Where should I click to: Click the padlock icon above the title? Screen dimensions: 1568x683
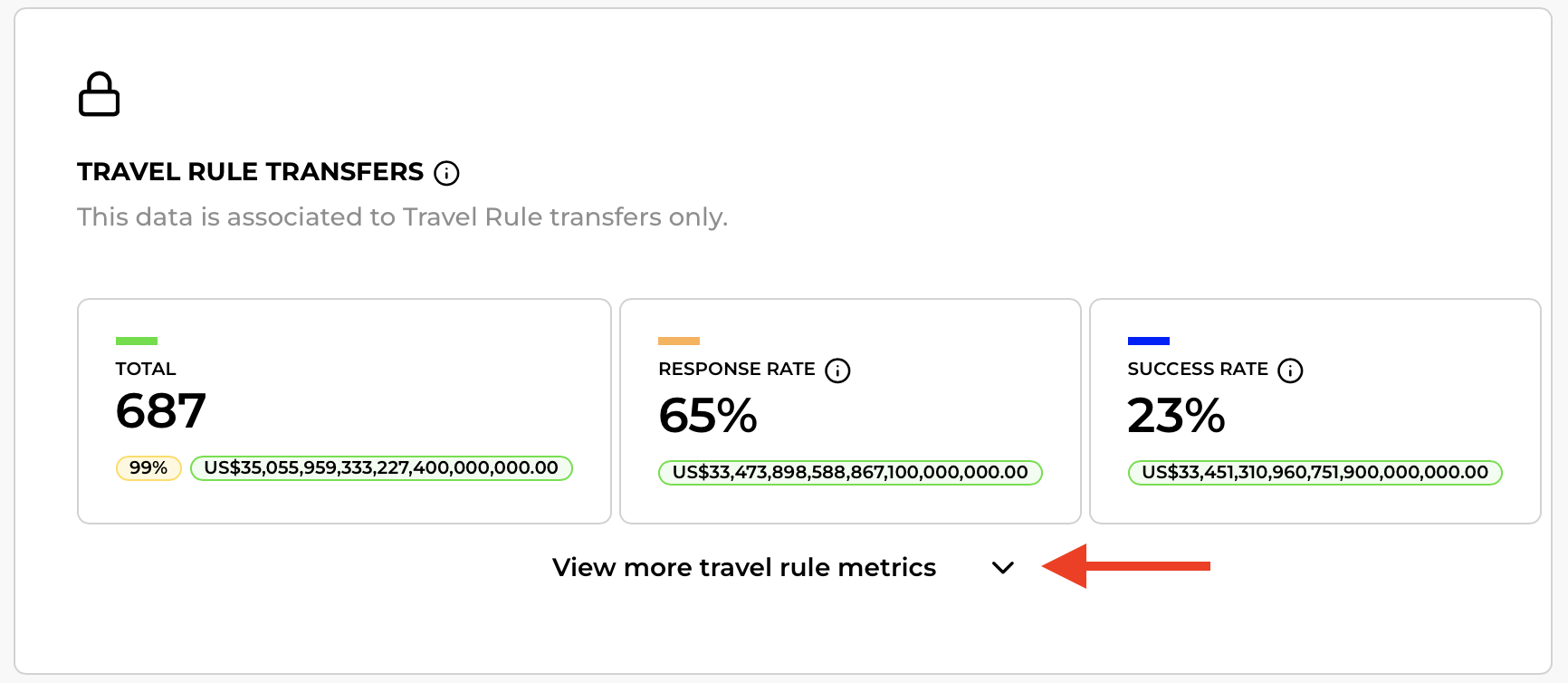pyautogui.click(x=99, y=94)
